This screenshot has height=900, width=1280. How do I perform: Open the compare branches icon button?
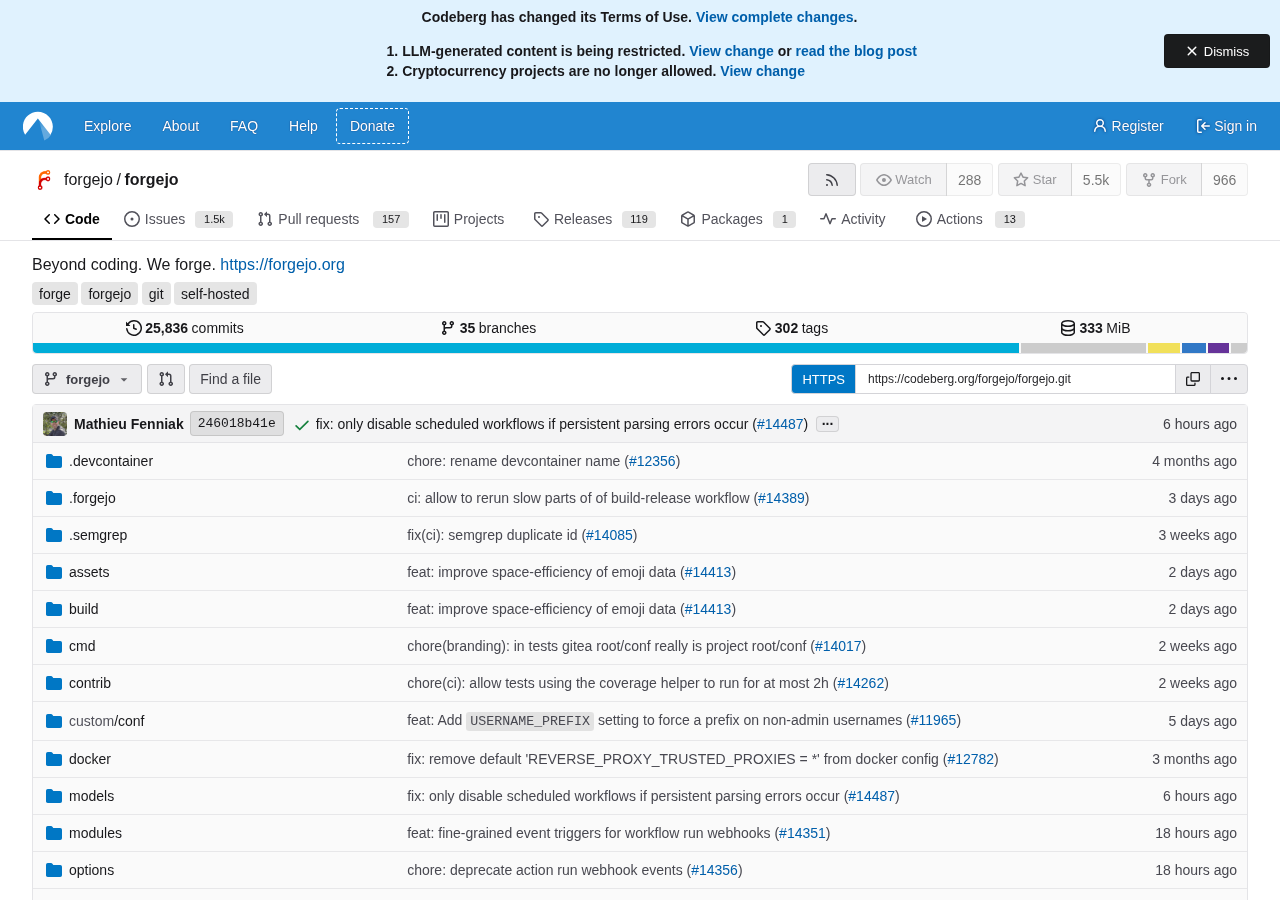[x=166, y=379]
